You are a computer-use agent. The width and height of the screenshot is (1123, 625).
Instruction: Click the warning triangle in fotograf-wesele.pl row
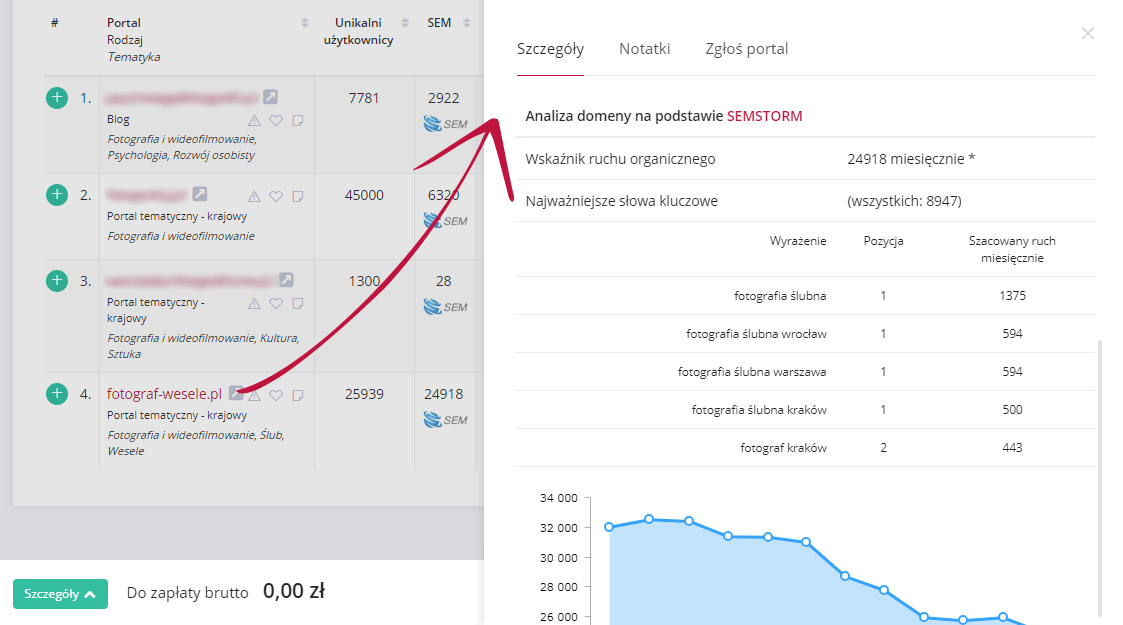pyautogui.click(x=254, y=395)
